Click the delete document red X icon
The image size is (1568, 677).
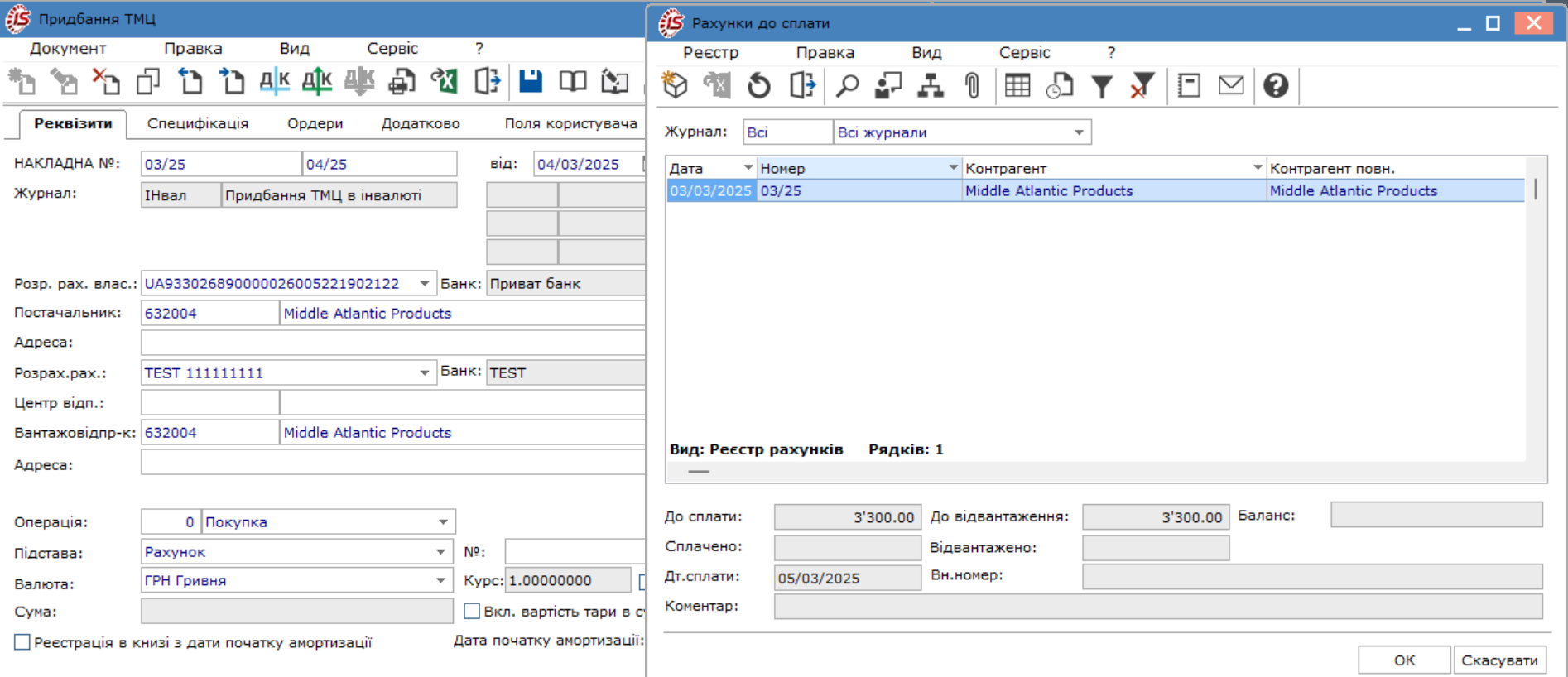[x=106, y=81]
